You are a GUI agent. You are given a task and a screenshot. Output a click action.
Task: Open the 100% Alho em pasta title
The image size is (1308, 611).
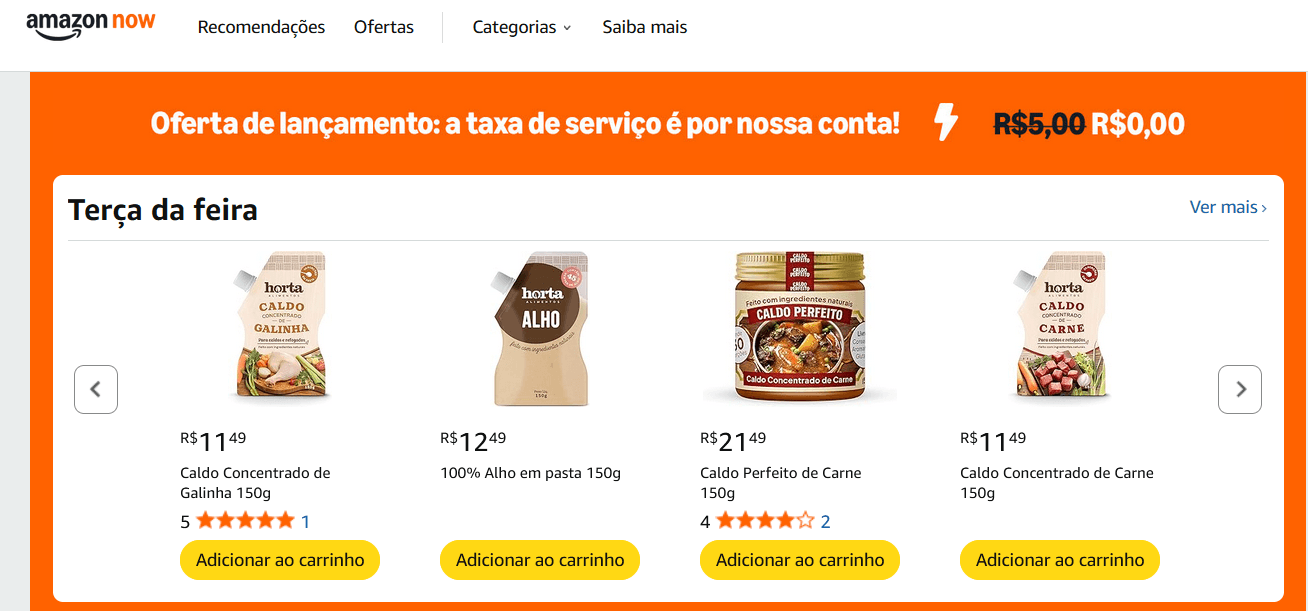click(x=531, y=473)
